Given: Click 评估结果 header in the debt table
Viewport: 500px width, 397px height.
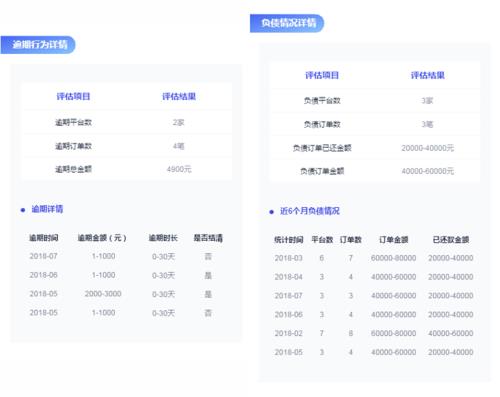Looking at the screenshot, I should pos(428,75).
